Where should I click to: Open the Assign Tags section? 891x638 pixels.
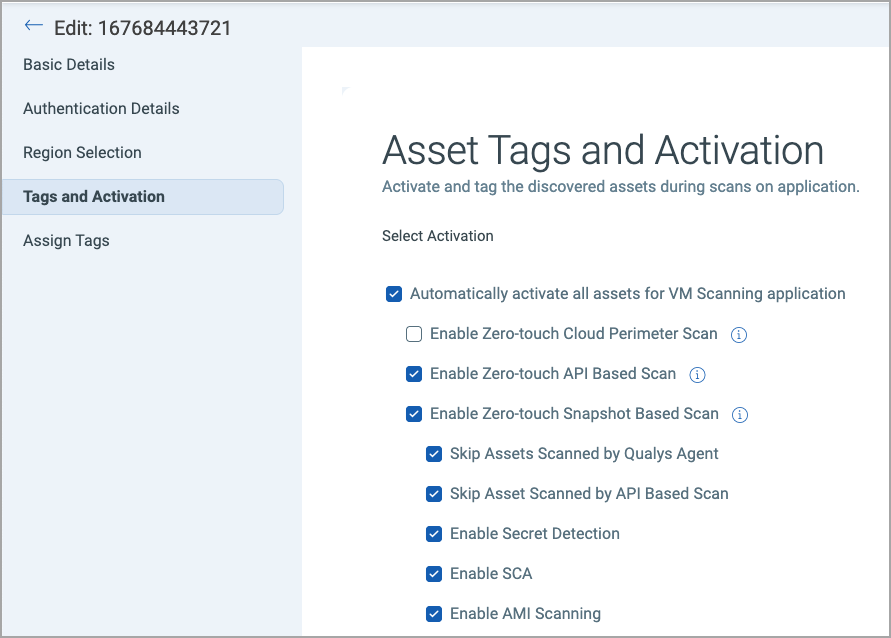click(66, 241)
